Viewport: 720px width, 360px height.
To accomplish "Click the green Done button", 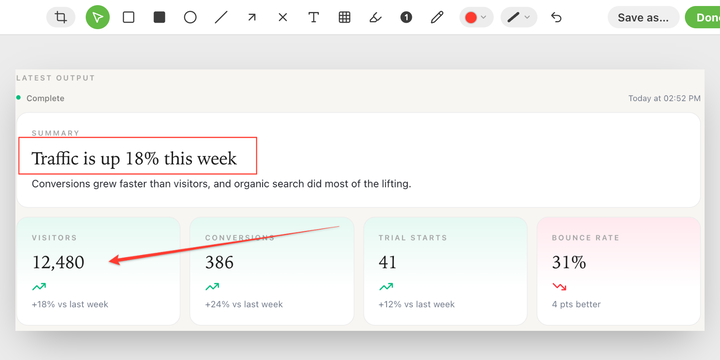I will click(703, 17).
